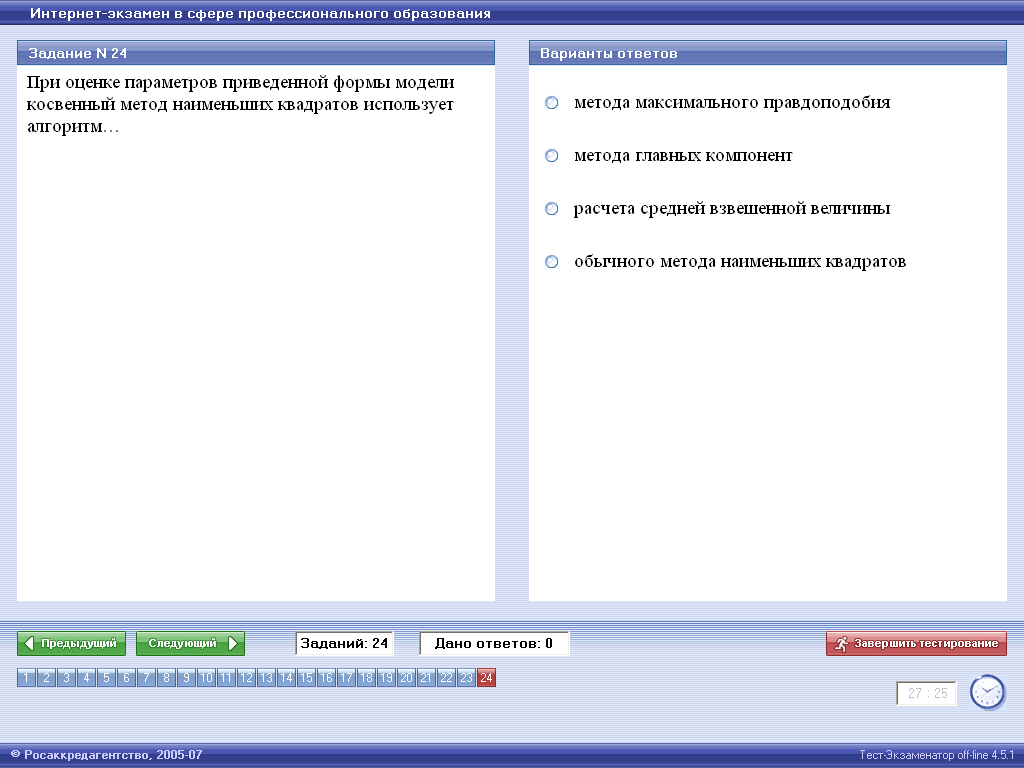This screenshot has width=1024, height=768.
Task: Click the highlighted question 24 box
Action: point(487,678)
